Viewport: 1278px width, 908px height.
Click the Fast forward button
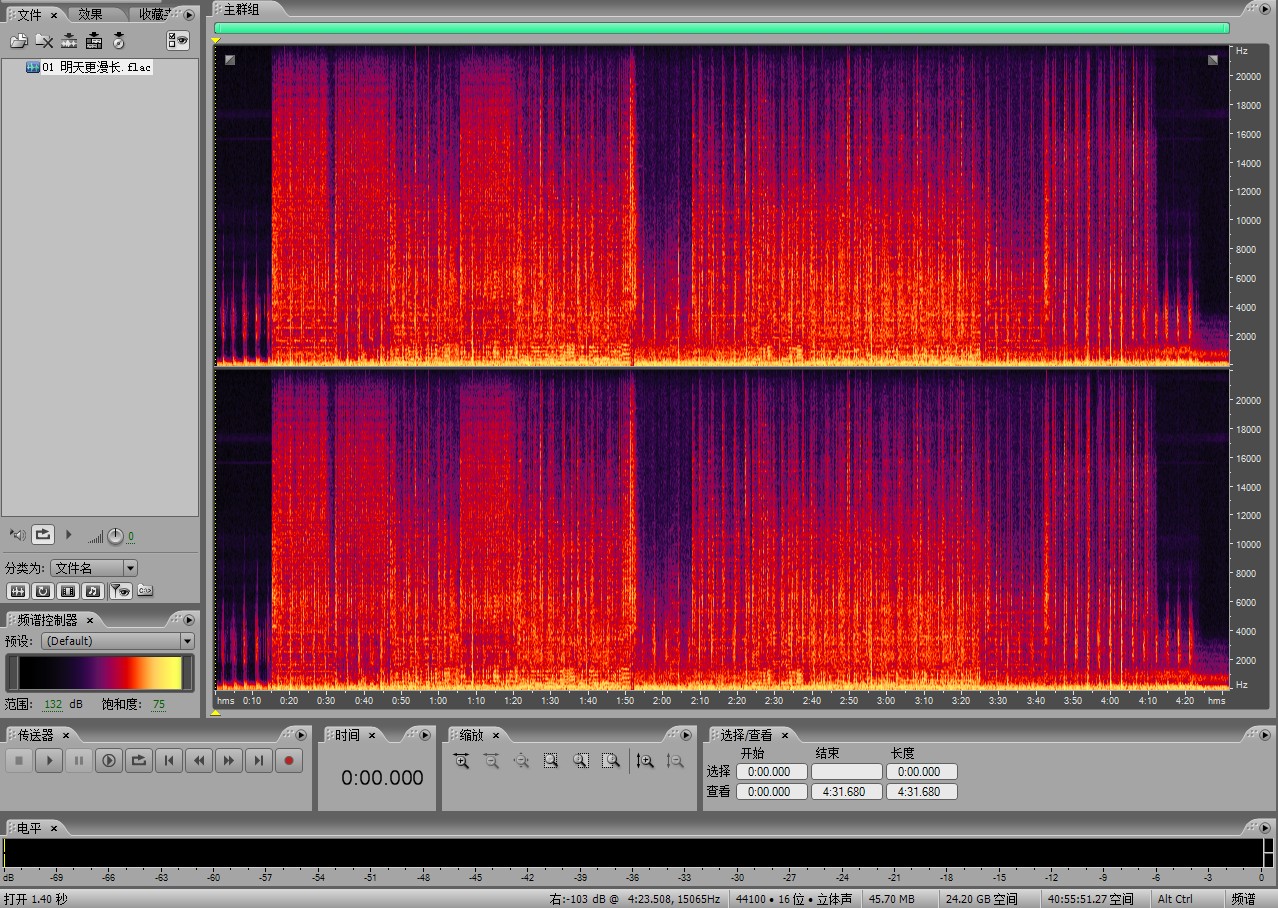tap(229, 761)
